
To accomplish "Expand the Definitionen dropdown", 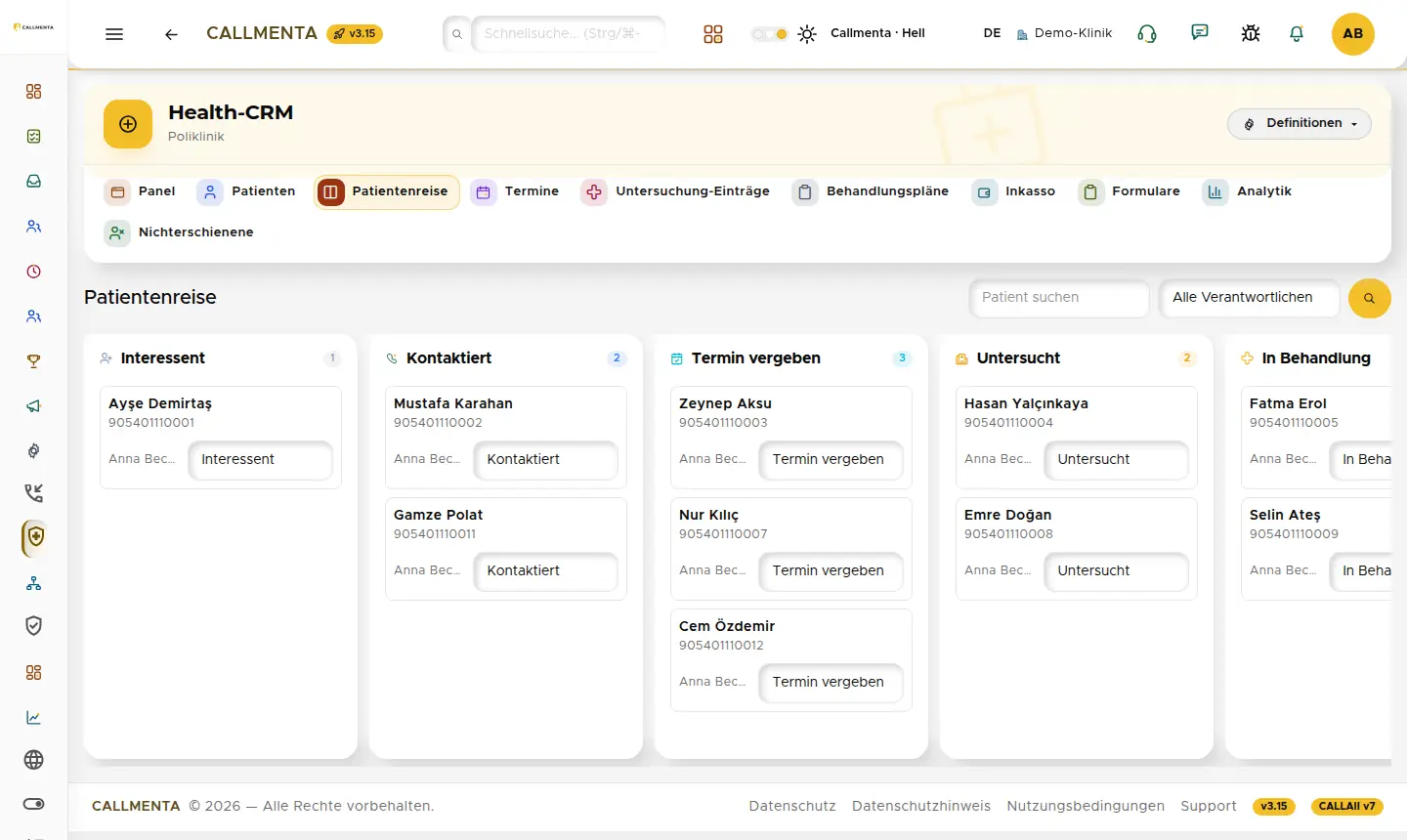I will pyautogui.click(x=1300, y=124).
